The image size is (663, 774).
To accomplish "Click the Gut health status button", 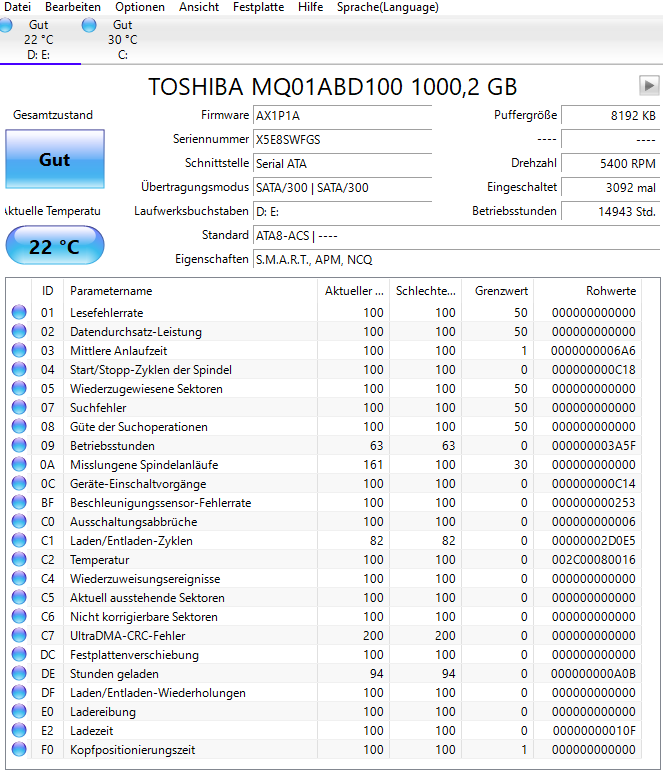I will 55,159.
